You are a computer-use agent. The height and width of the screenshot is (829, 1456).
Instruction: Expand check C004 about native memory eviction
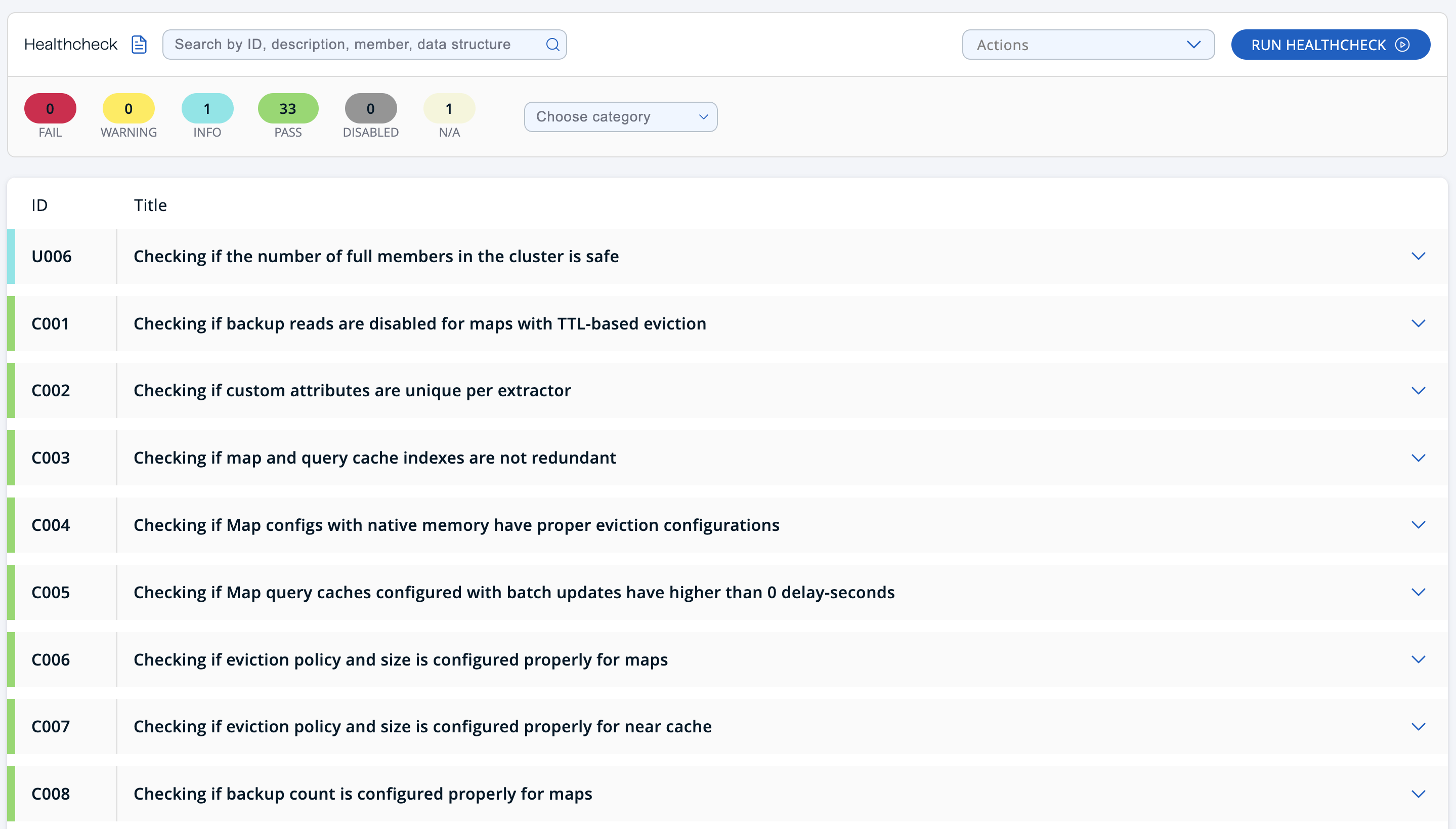pos(1418,524)
